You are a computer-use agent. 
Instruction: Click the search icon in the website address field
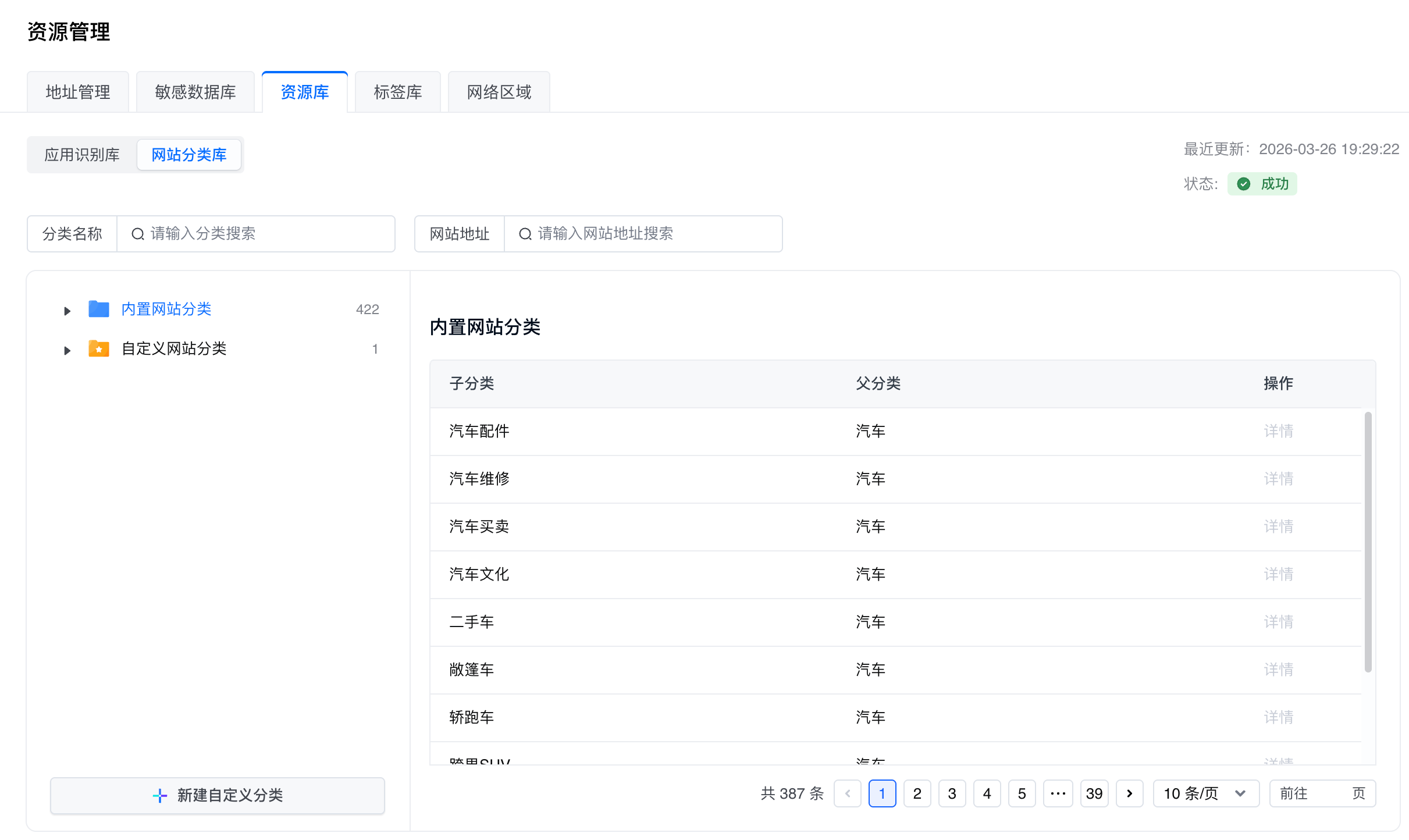point(525,234)
